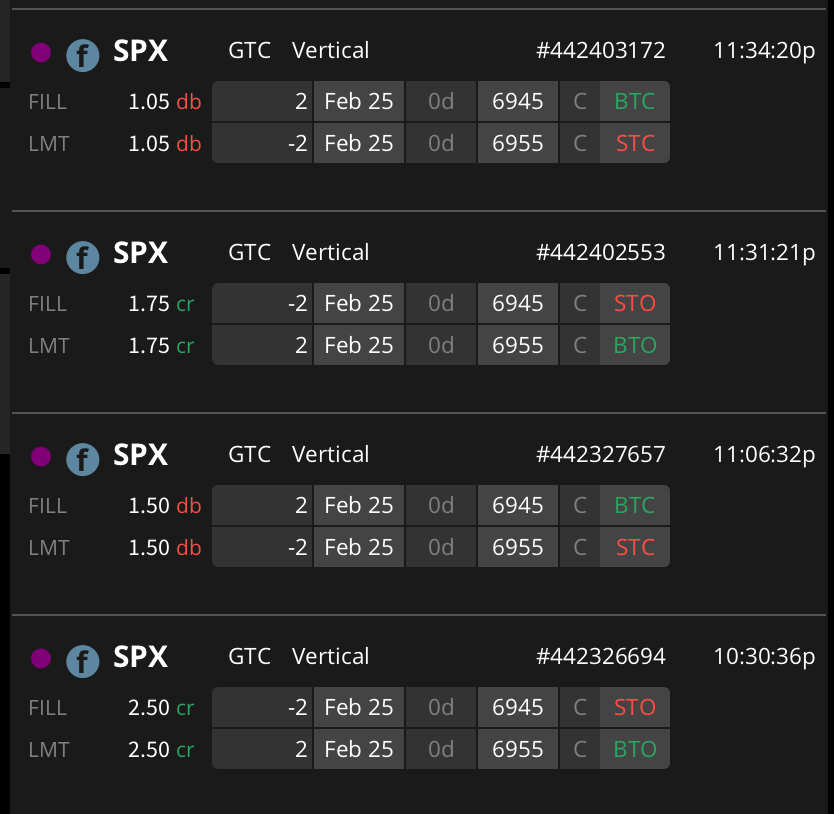Open order number #442403172

tap(601, 51)
